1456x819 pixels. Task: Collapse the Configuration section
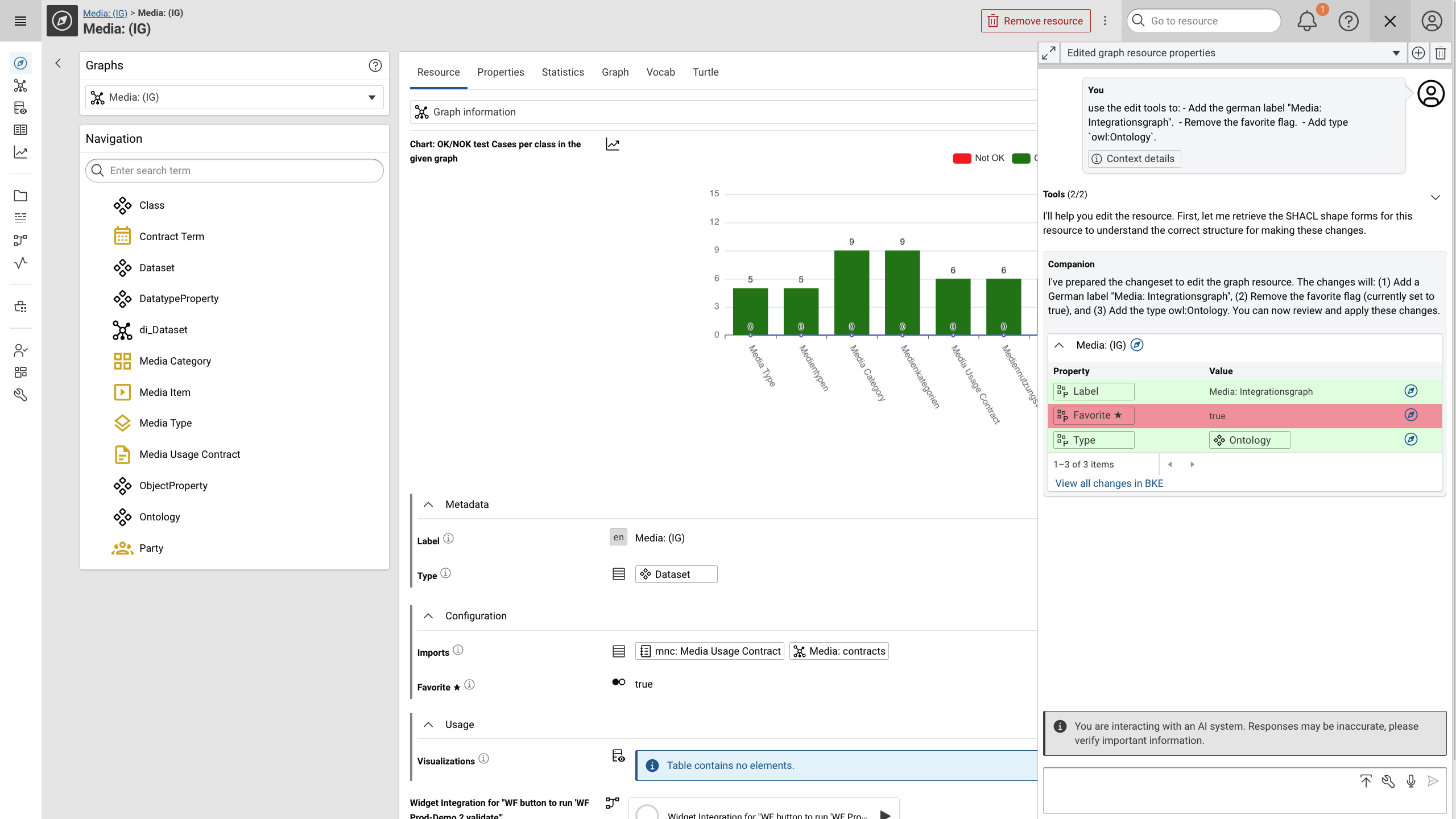[x=428, y=616]
